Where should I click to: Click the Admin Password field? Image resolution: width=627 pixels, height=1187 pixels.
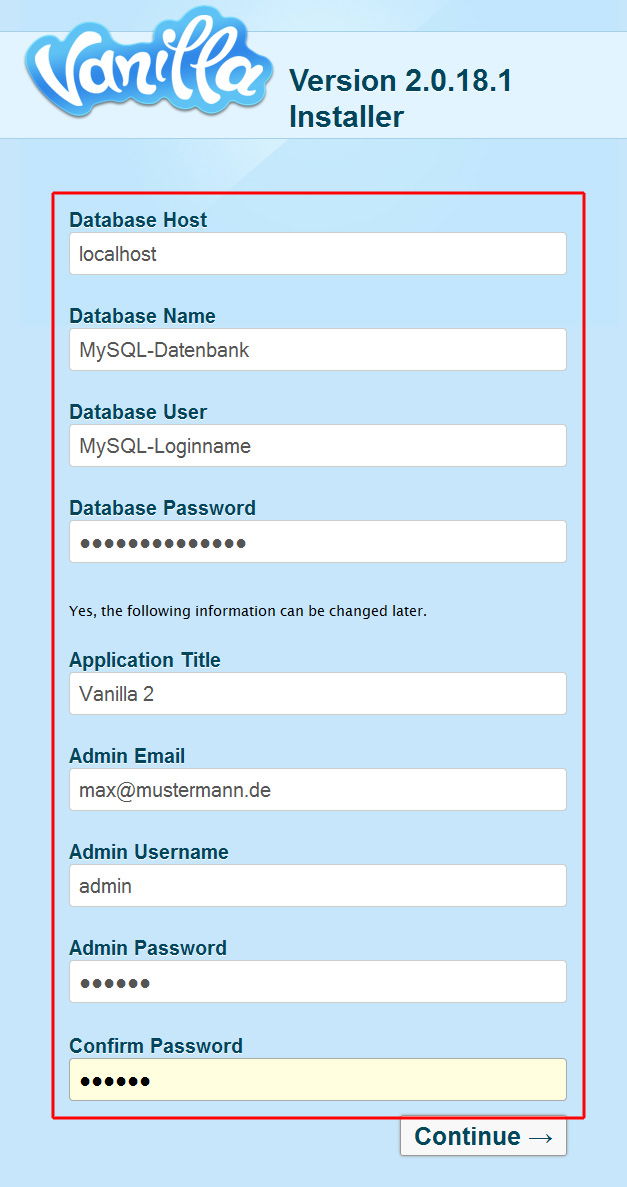click(317, 982)
